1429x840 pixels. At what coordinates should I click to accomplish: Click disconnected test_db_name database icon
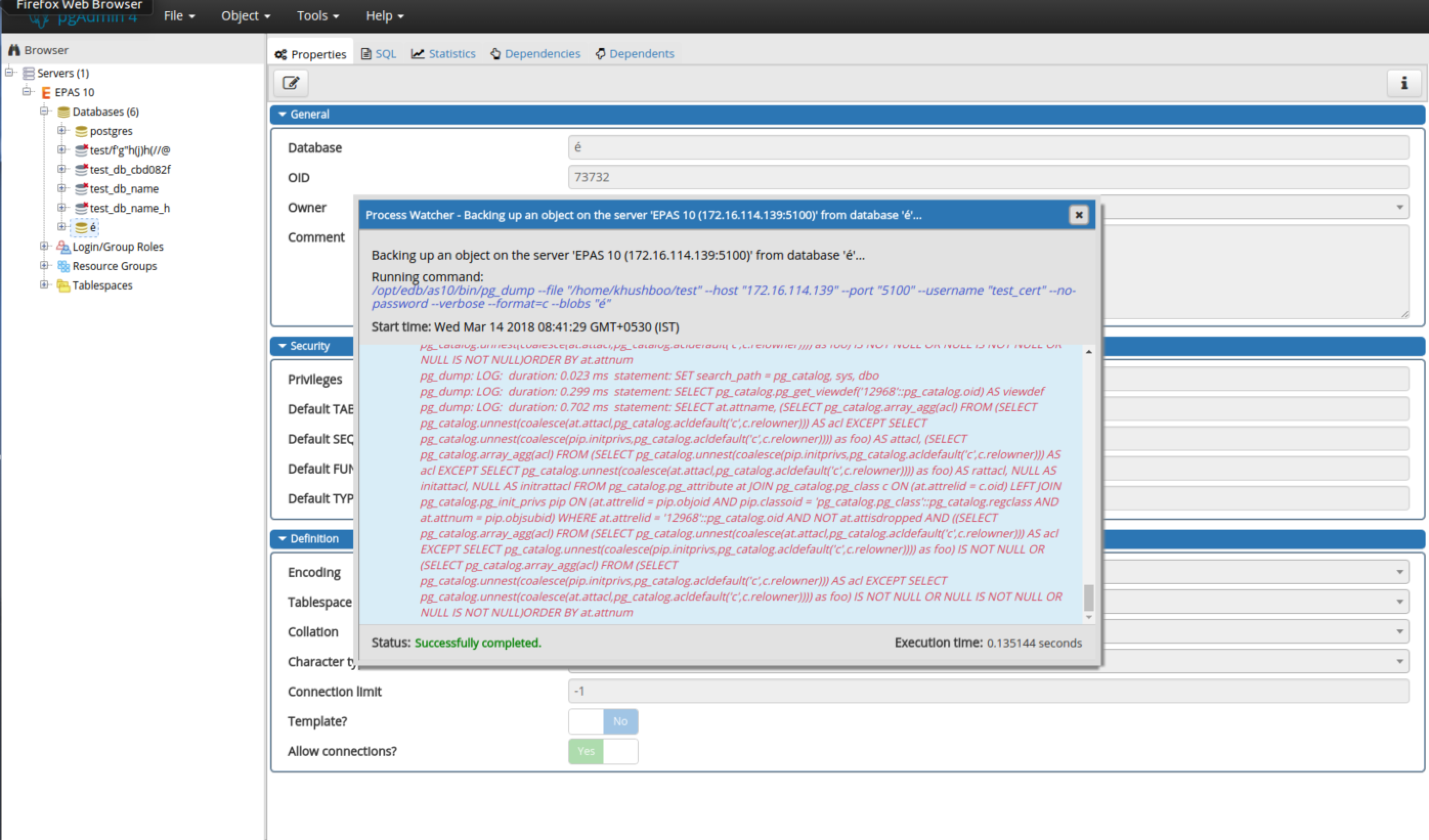click(81, 189)
